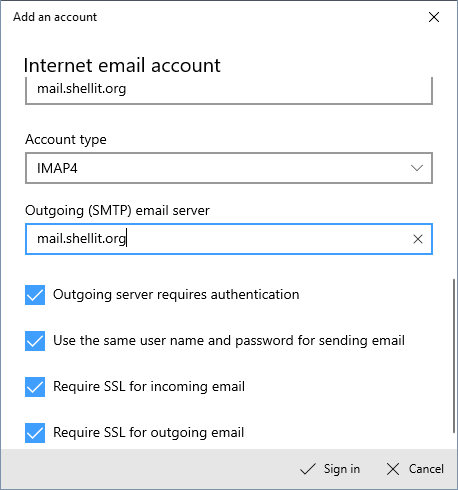Screen dimensions: 458x490
Task: Open the IMAP4 account type combo box
Action: pos(229,168)
